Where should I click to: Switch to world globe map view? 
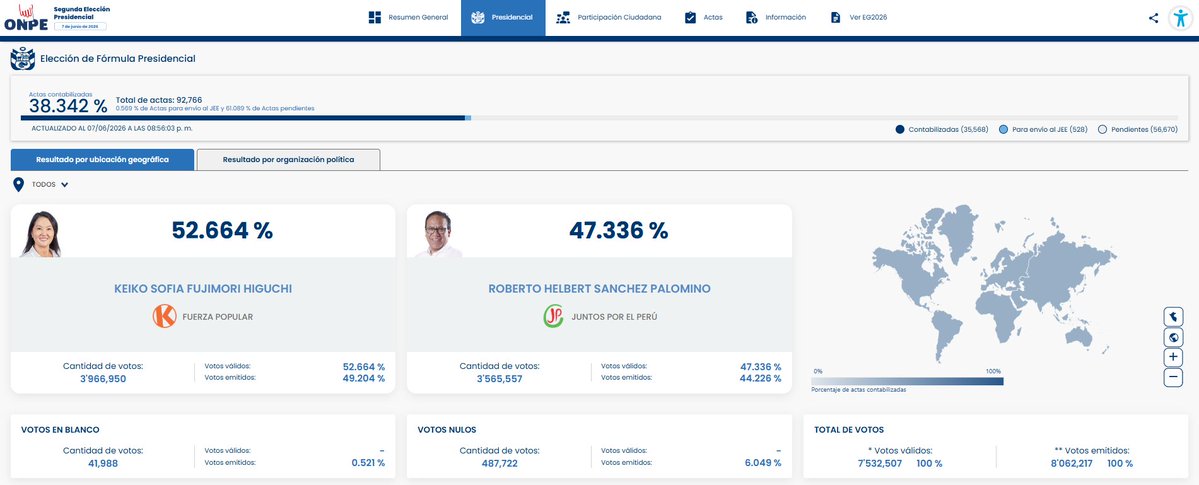click(1173, 337)
